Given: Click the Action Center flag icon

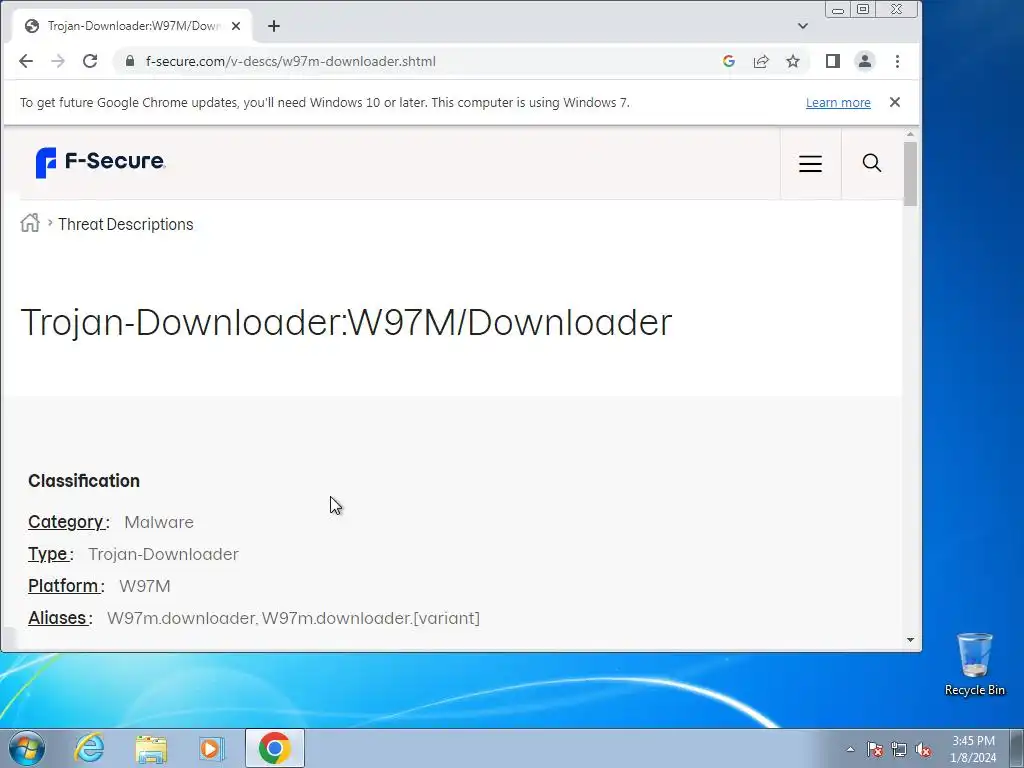Looking at the screenshot, I should pos(875,749).
